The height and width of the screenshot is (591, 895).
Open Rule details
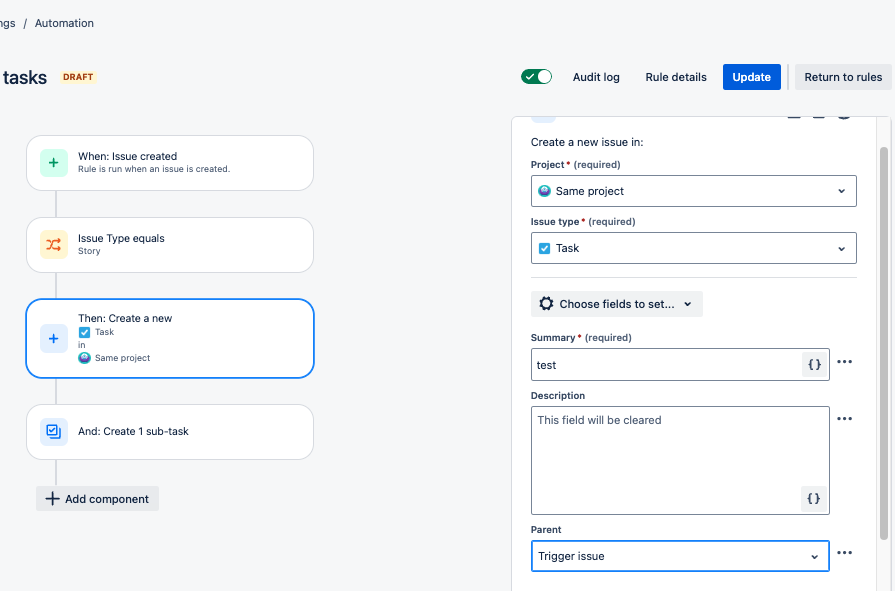[676, 77]
